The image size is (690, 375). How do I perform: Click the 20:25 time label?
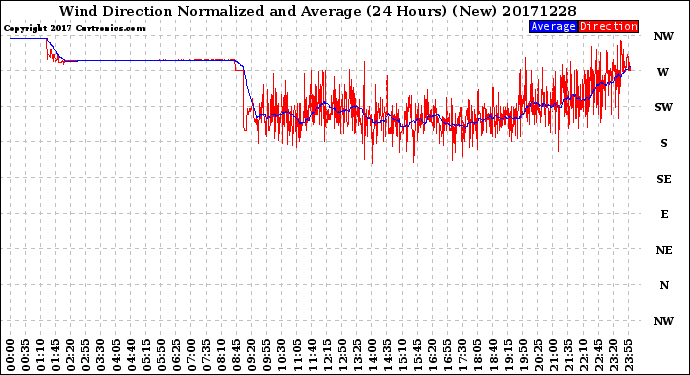click(x=538, y=355)
